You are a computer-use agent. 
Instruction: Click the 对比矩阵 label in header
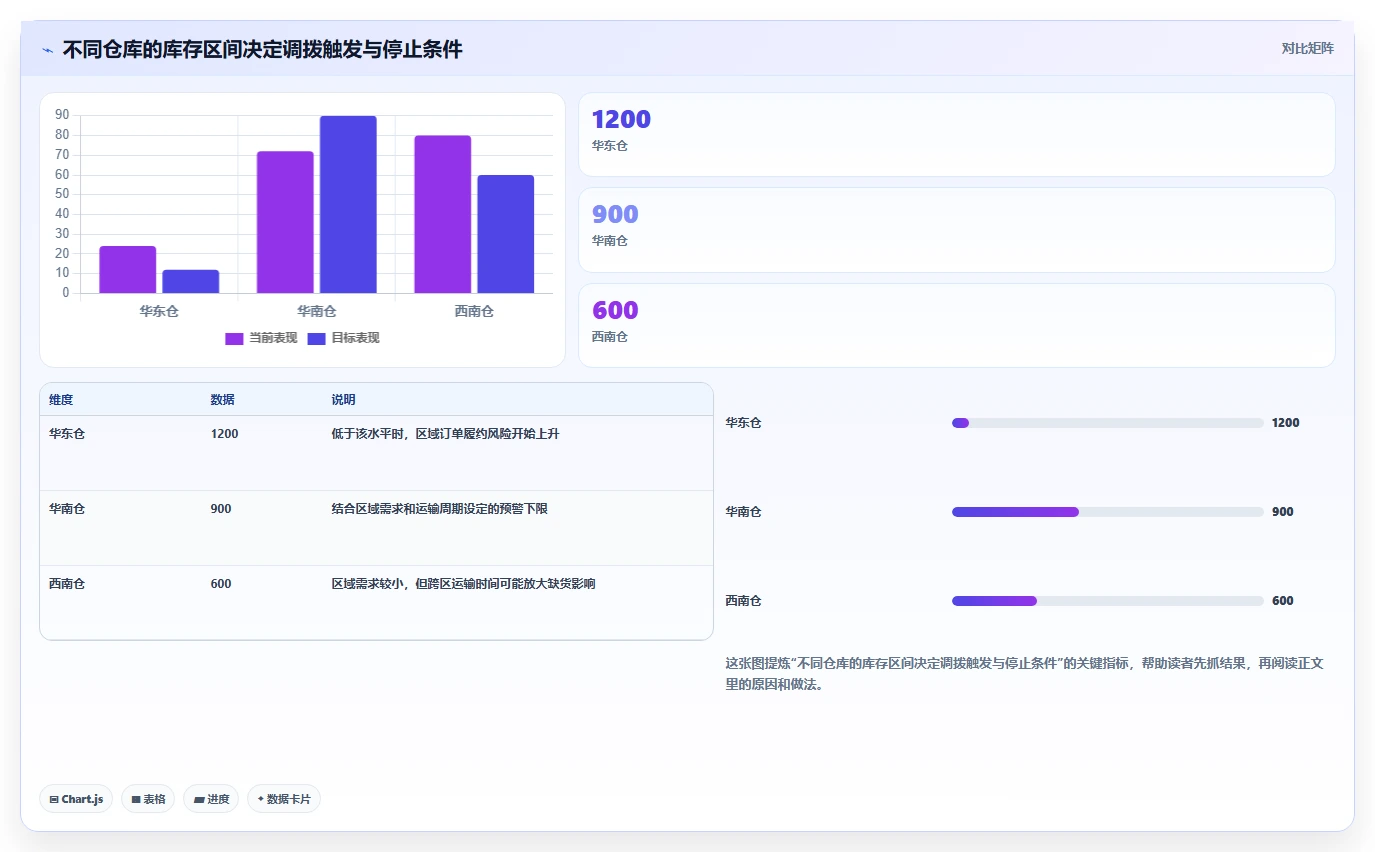tap(1307, 48)
